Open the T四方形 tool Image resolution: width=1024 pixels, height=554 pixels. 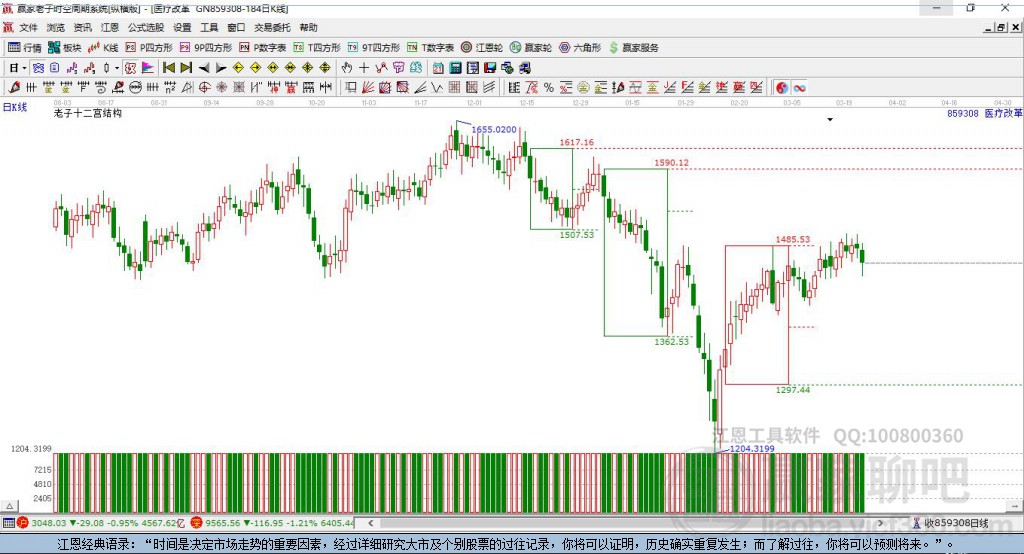click(317, 48)
